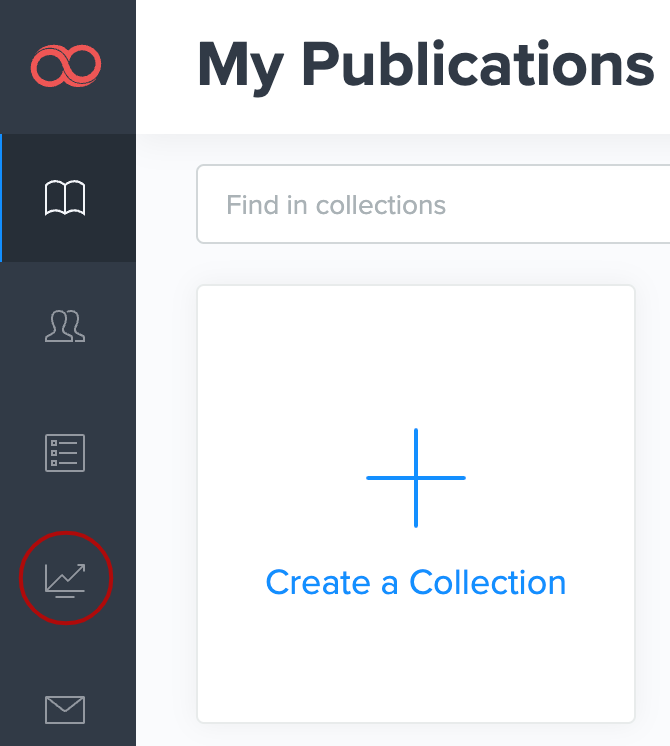View statistics via the circled graph icon

tap(66, 579)
